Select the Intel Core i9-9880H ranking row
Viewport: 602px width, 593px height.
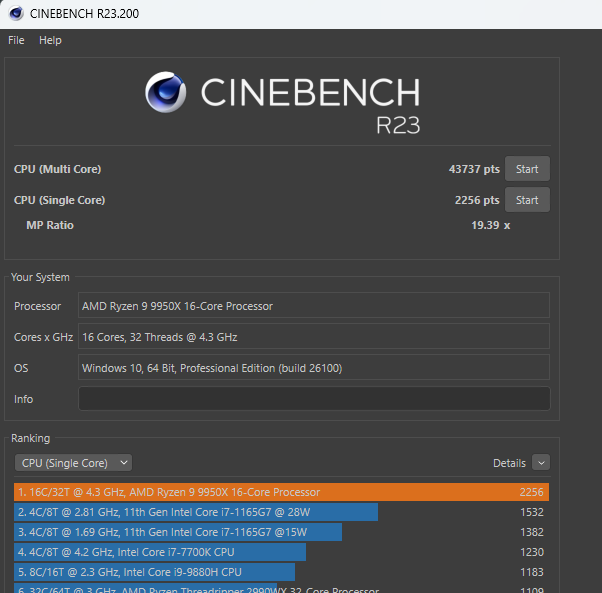(281, 572)
